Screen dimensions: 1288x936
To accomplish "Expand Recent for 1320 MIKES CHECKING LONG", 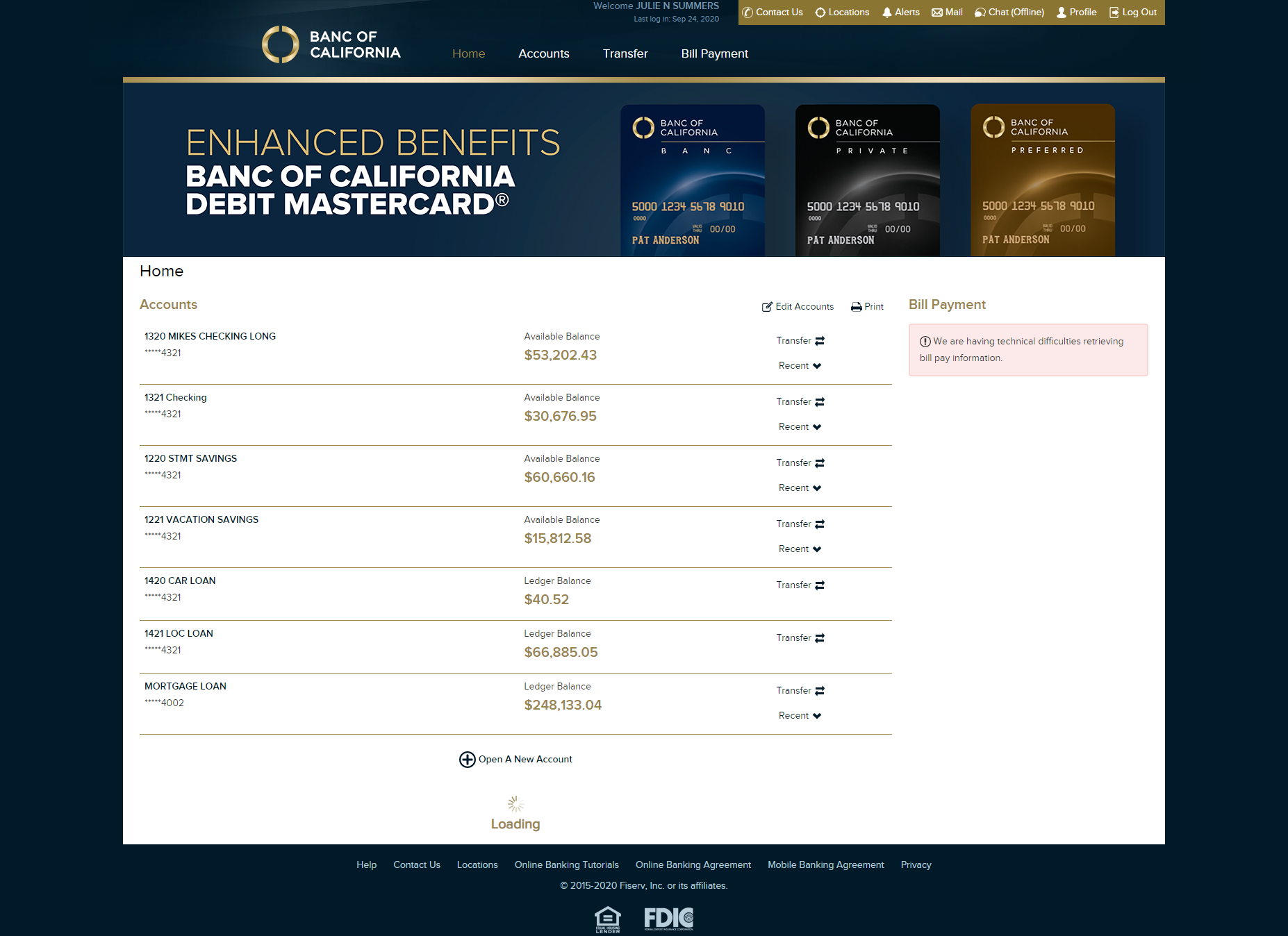I will [800, 365].
